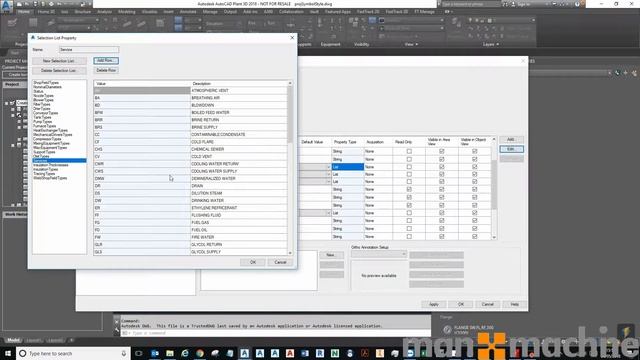Open Task View from the taskbar
Image resolution: width=640 pixels, height=360 pixels.
(139, 353)
